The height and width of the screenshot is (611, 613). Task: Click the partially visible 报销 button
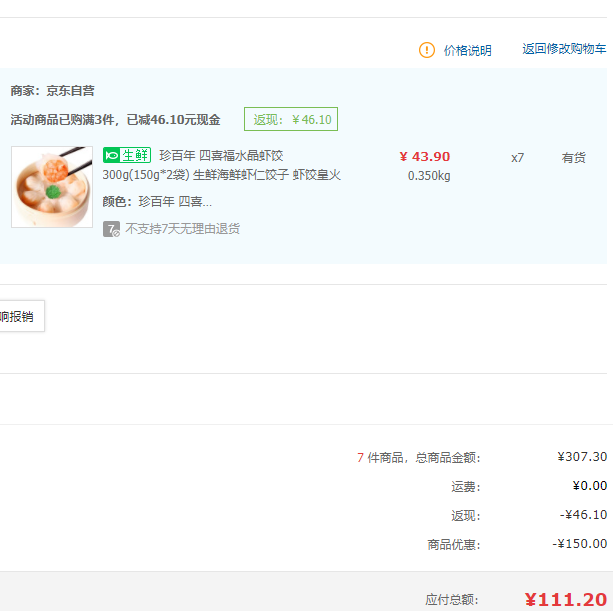coord(20,316)
